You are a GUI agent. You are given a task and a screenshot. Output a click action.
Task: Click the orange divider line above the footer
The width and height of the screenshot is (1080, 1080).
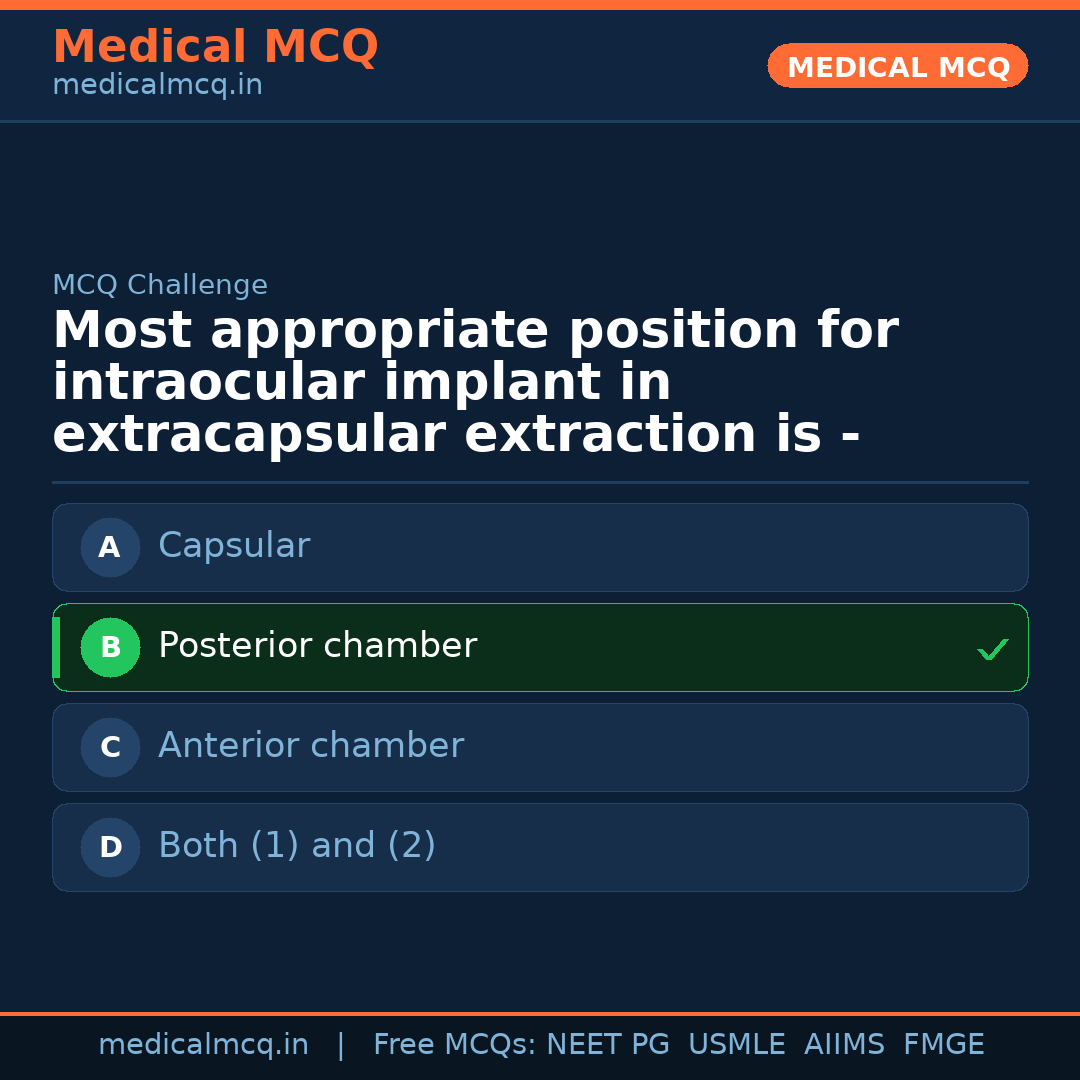pos(540,1013)
